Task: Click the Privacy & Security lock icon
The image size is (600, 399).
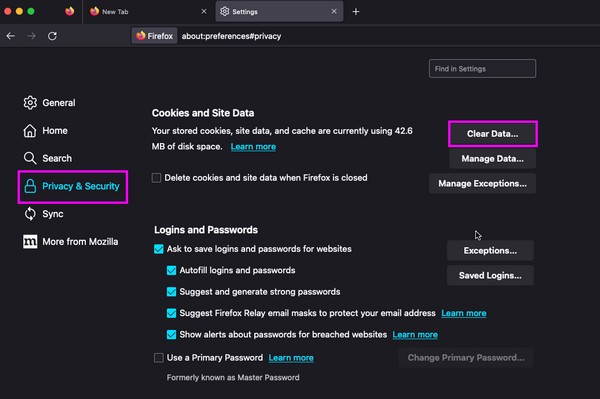Action: [30, 186]
